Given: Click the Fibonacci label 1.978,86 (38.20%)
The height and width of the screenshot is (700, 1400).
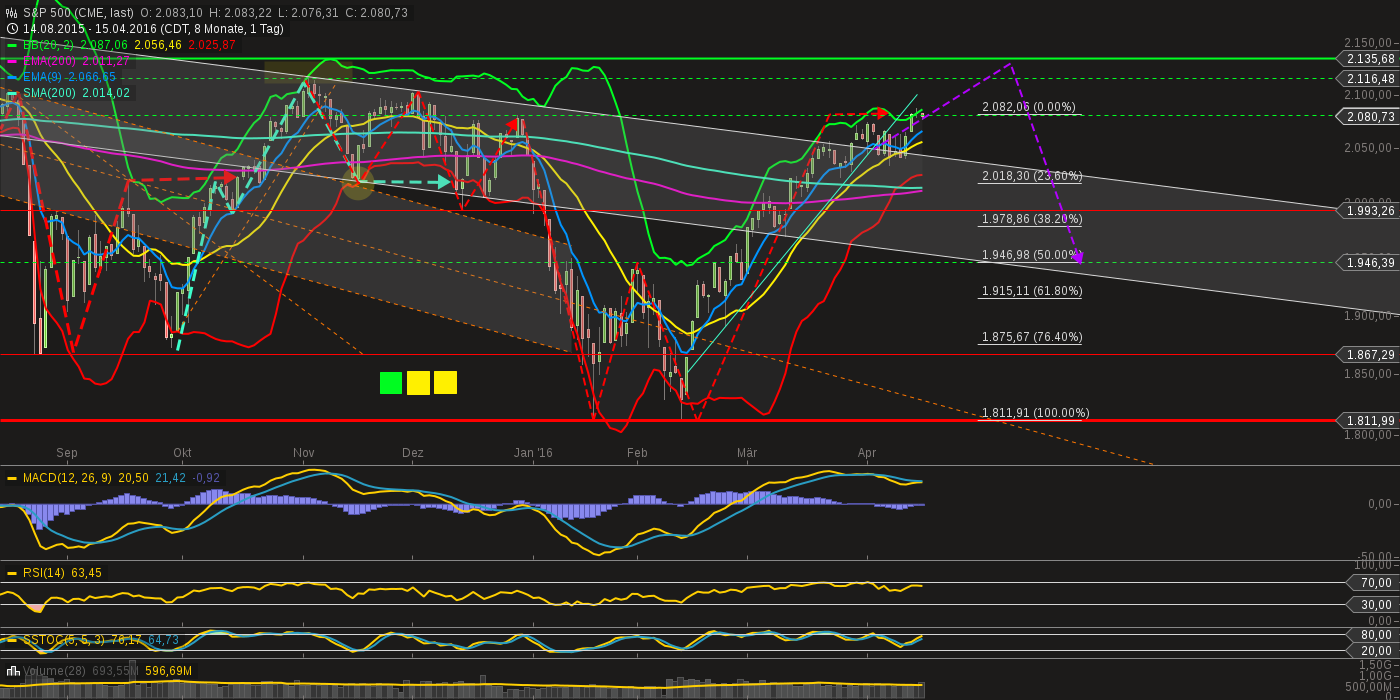Looking at the screenshot, I should pyautogui.click(x=1032, y=218).
